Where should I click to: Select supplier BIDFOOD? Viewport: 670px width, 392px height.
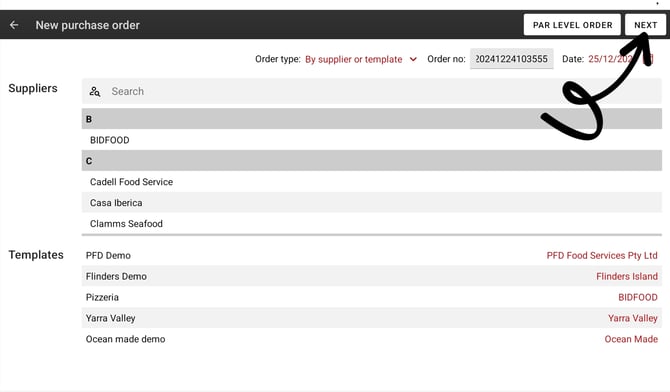[371, 140]
